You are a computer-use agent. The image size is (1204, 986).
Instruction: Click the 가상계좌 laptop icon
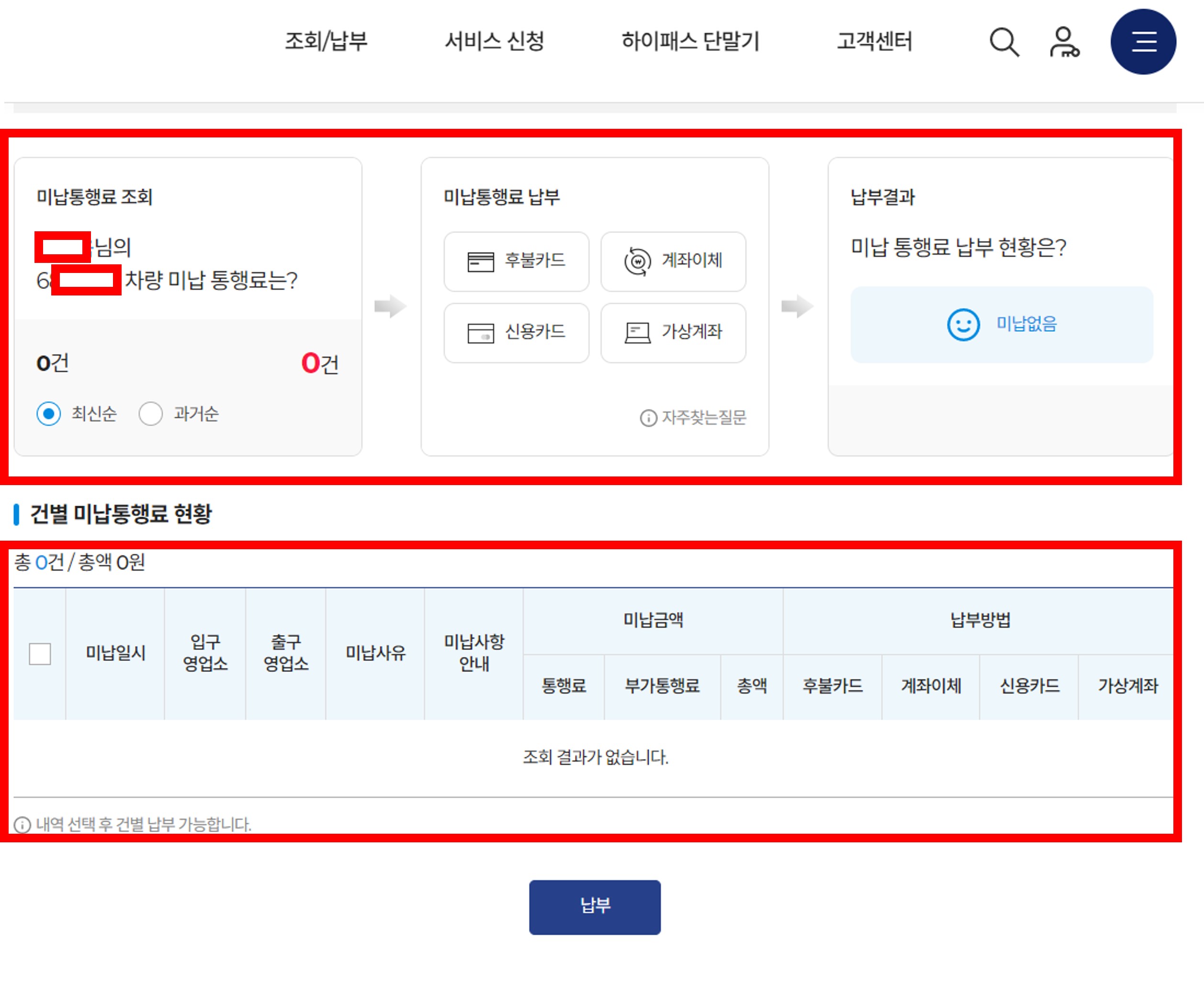pos(637,333)
